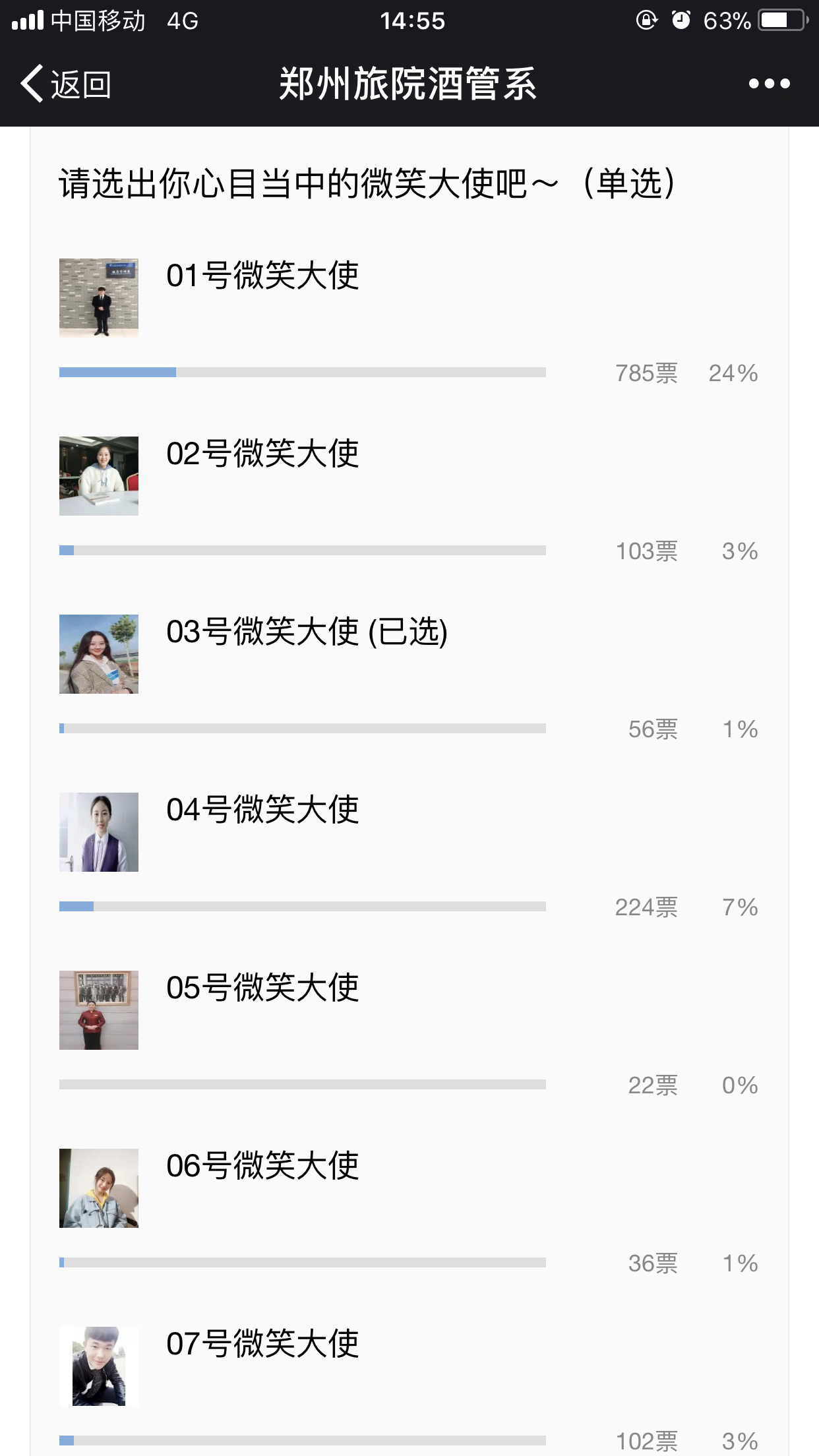
Task: Select the 06号微笑大使 option label
Action: pos(262,1166)
